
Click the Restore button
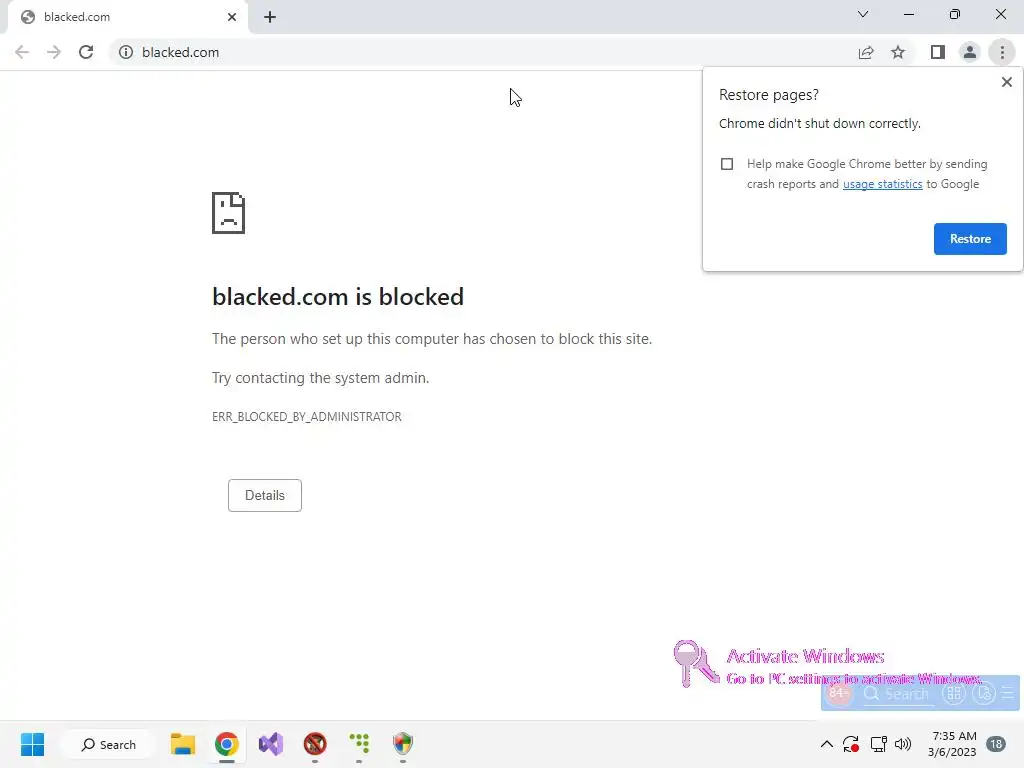coord(970,239)
